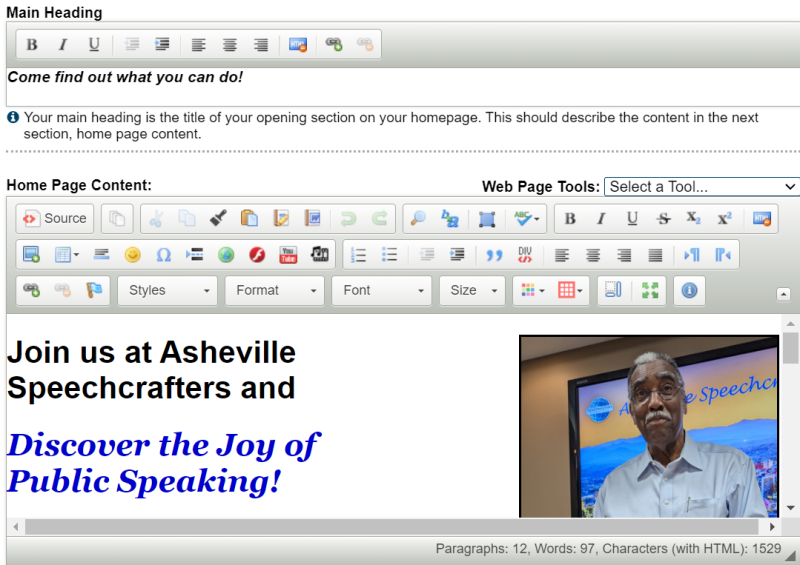Open HTML snippet tool in Main Heading toolbar
This screenshot has height=565, width=800.
298,45
